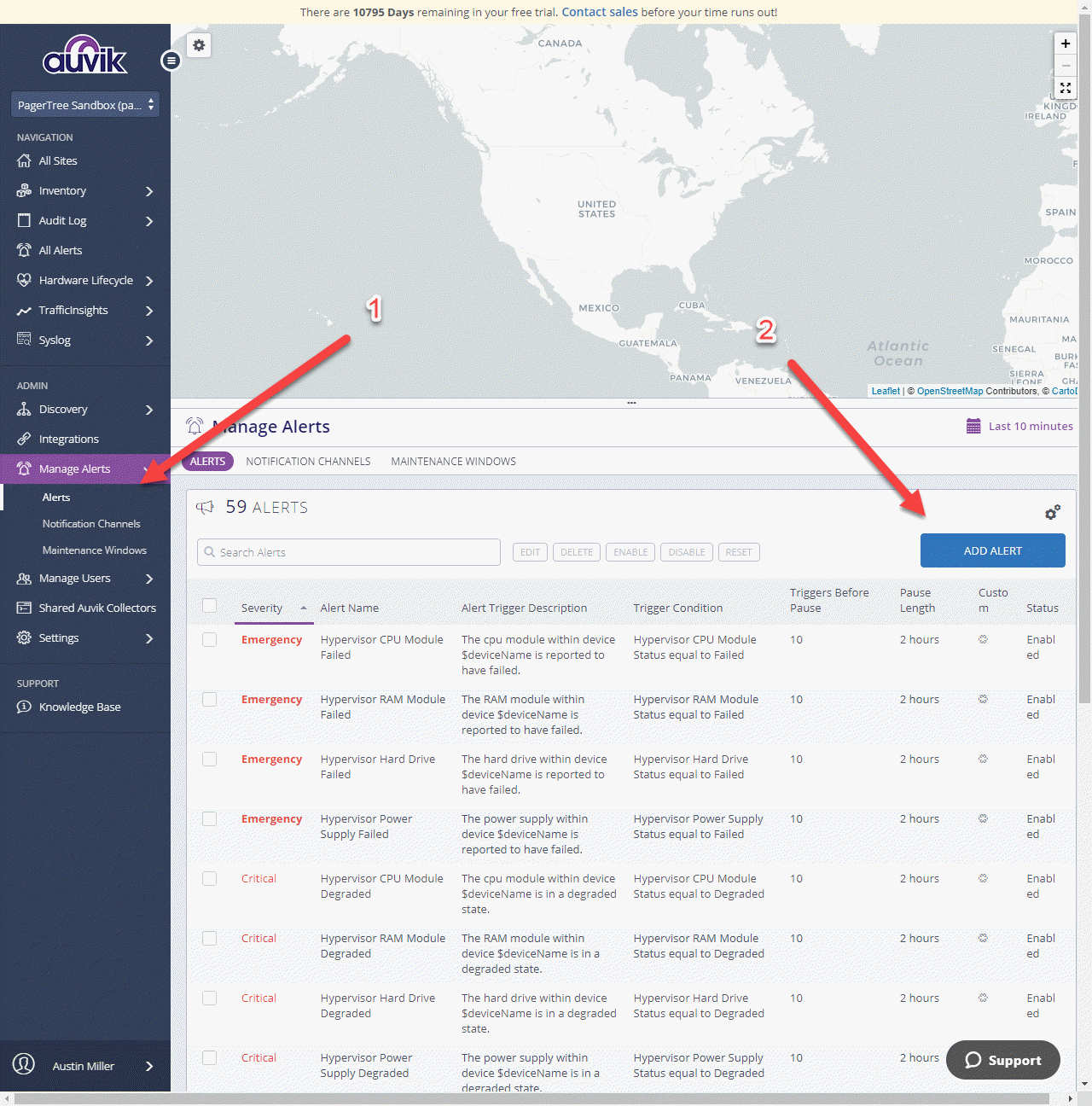The width and height of the screenshot is (1092, 1106).
Task: Check the select-all alerts header checkbox
Action: (209, 606)
